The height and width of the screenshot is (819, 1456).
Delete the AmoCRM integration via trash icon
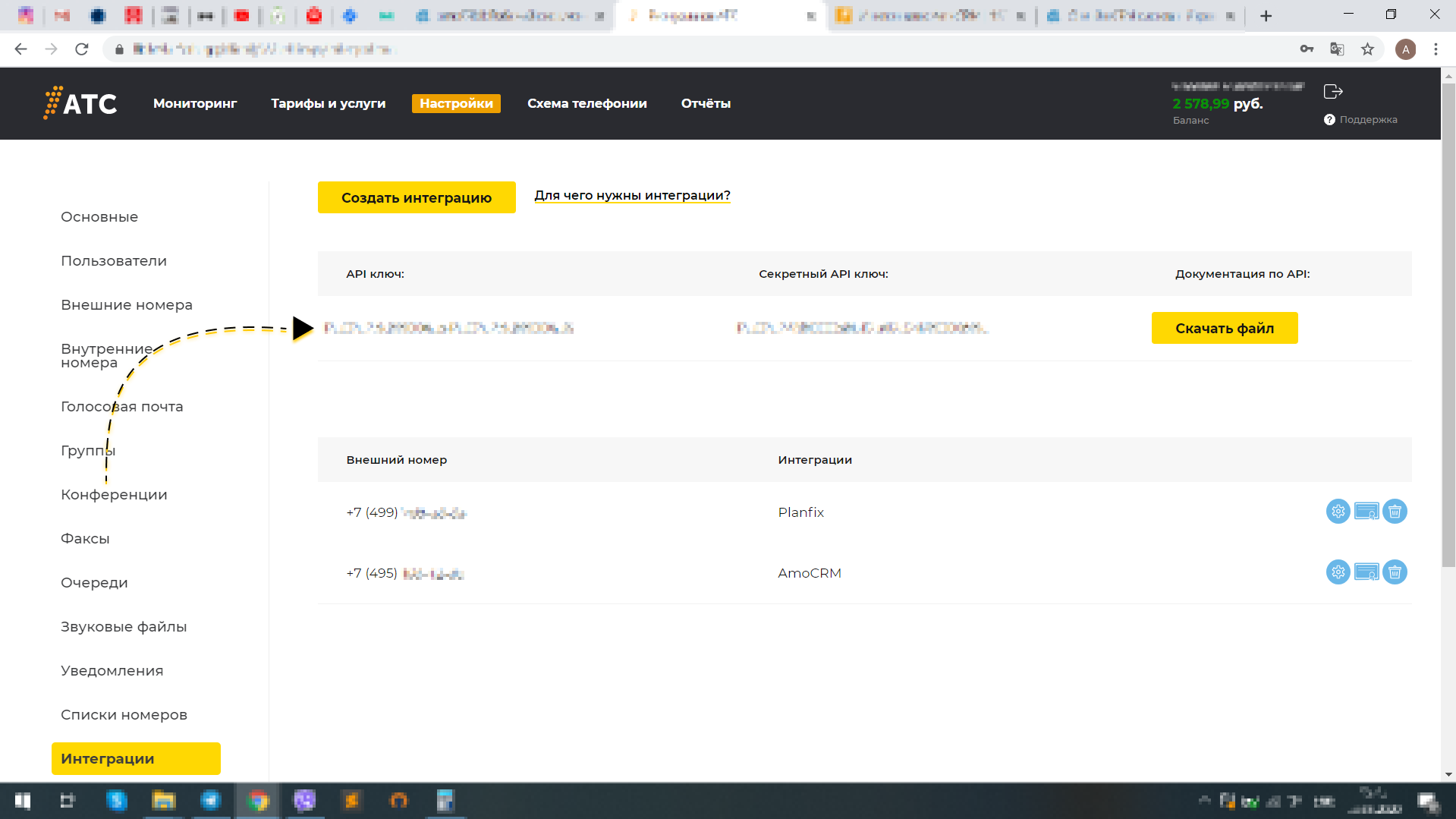(1395, 572)
